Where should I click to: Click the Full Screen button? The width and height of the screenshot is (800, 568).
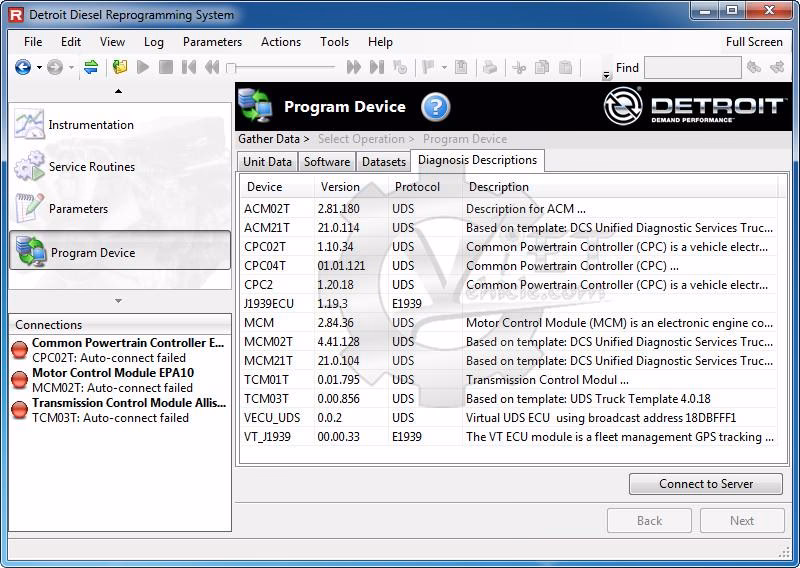click(754, 42)
